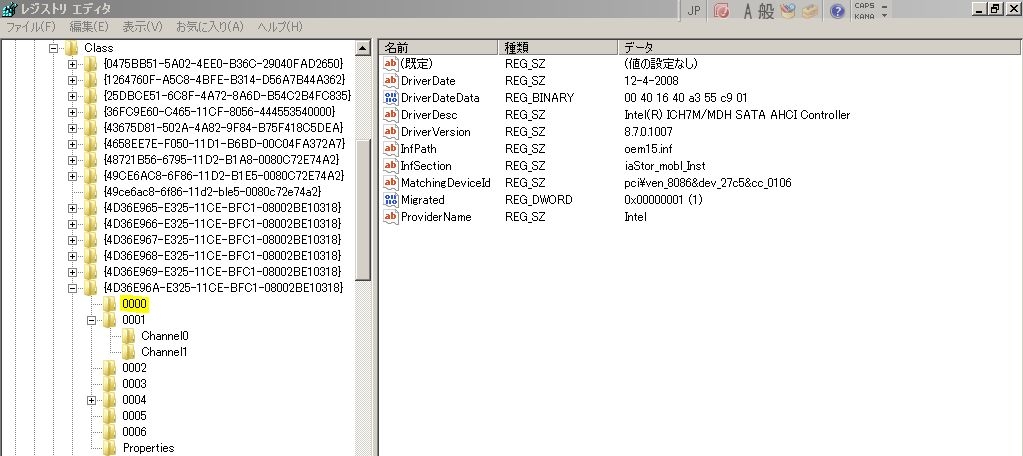The width and height of the screenshot is (1023, 456).
Task: Click the data 'Intel(R) ICH7M/MDH SATA AHCI Controller'
Action: coord(737,115)
